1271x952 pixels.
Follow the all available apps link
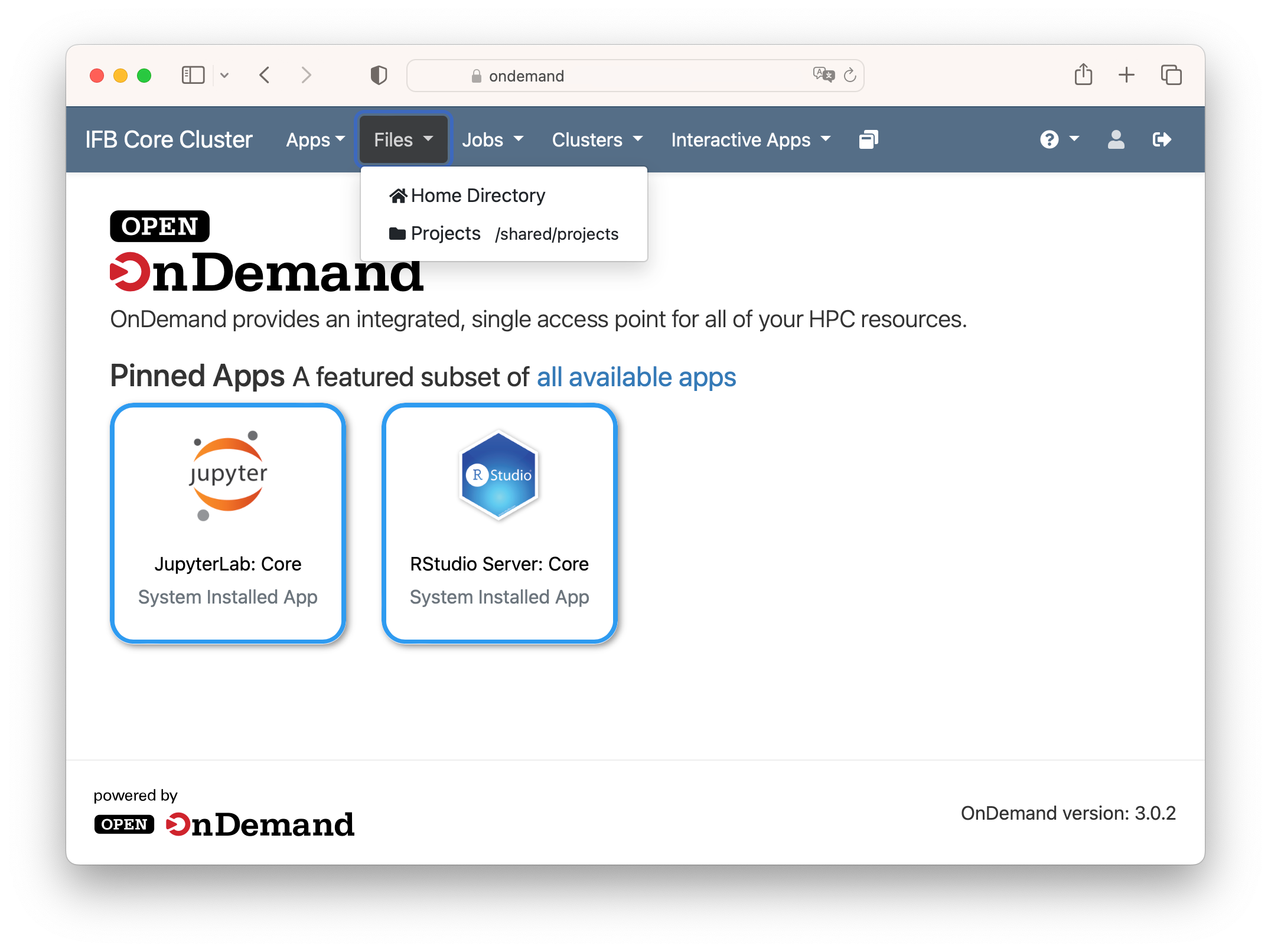[x=636, y=377]
